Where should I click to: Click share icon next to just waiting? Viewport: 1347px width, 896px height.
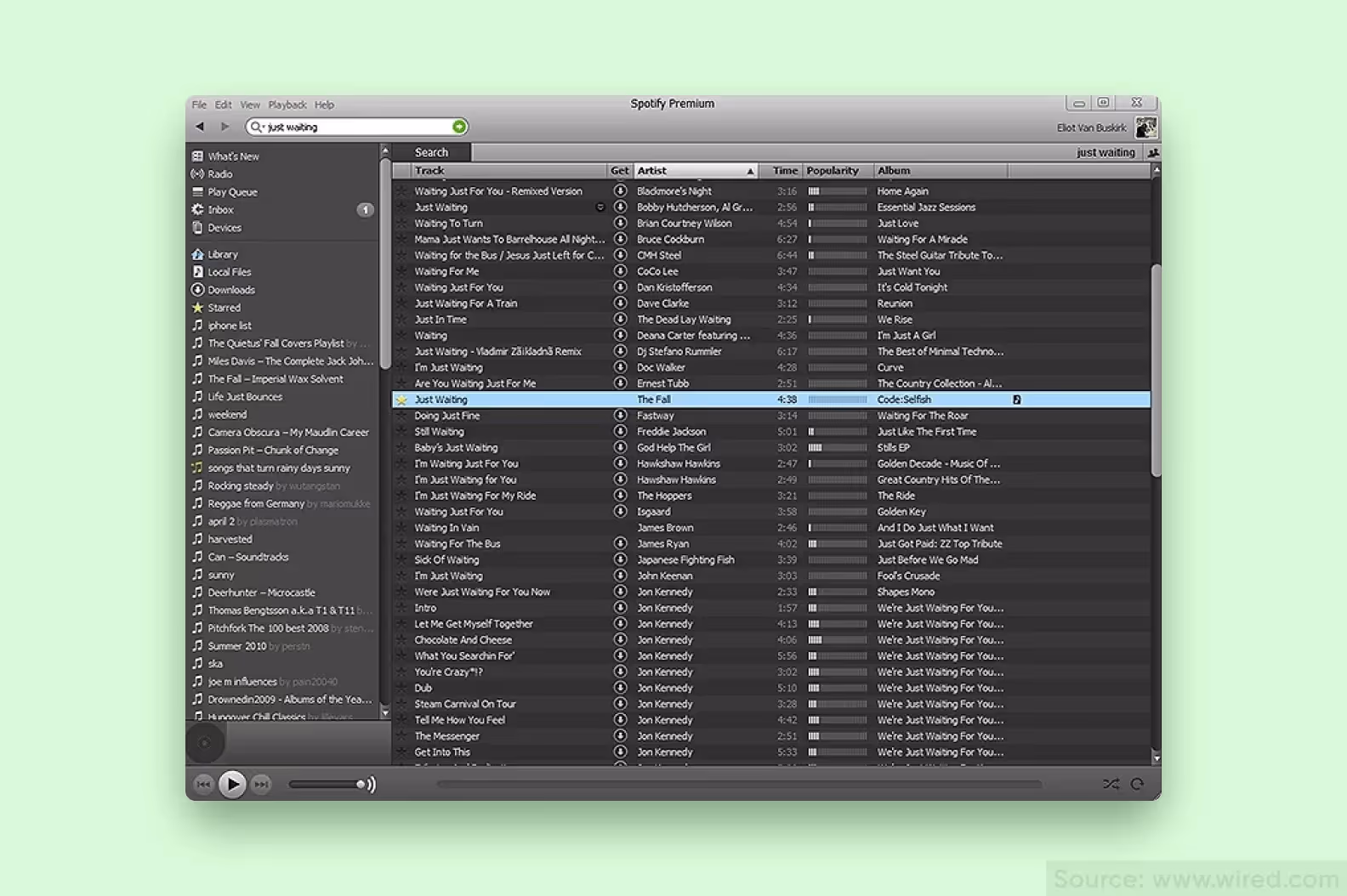[x=1153, y=153]
